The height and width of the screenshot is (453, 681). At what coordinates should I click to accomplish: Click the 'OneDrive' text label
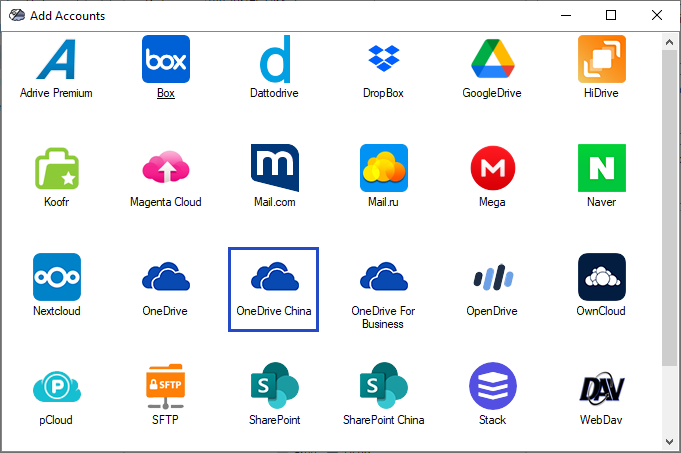pos(165,311)
